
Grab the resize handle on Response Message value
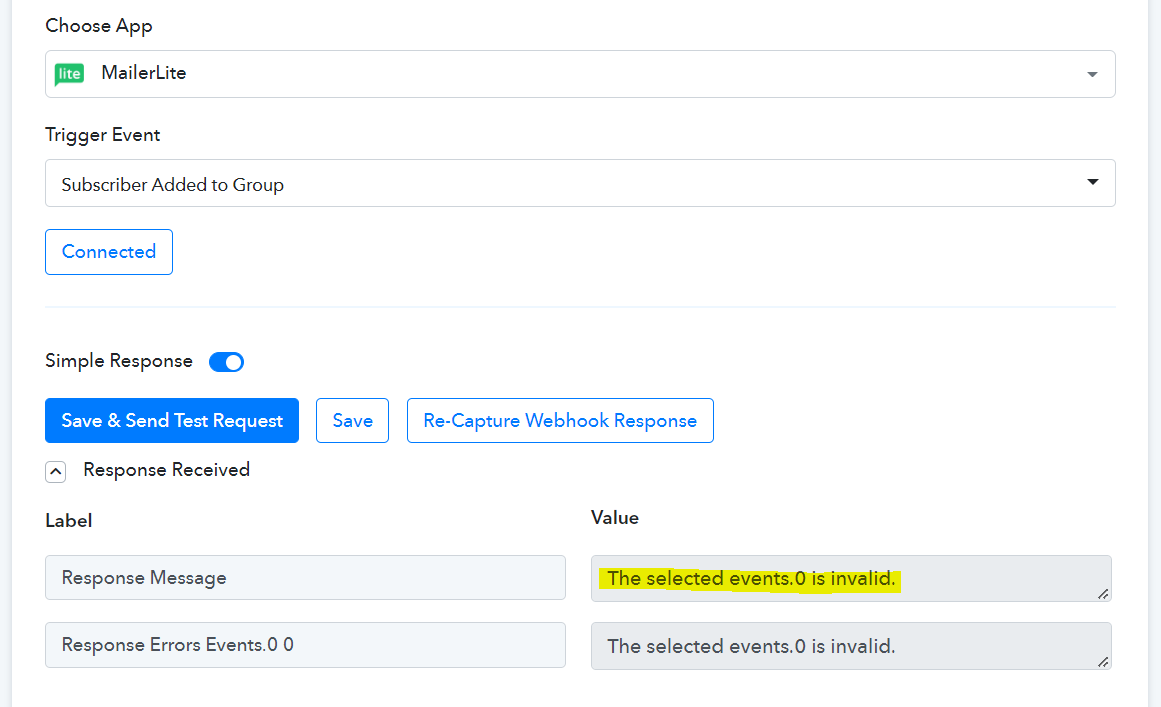click(x=1102, y=593)
